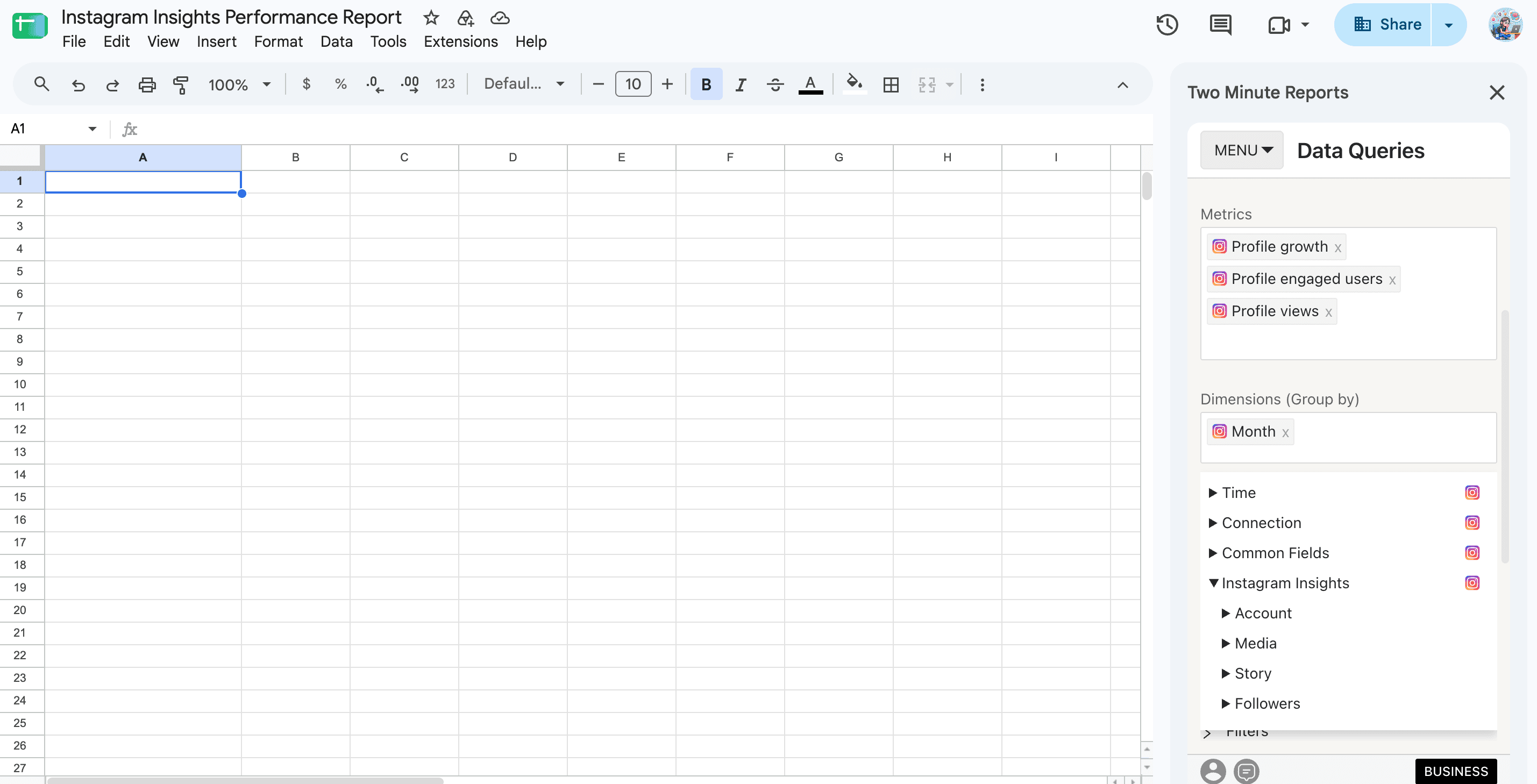Viewport: 1537px width, 784px height.
Task: Toggle bold formatting
Action: point(706,84)
